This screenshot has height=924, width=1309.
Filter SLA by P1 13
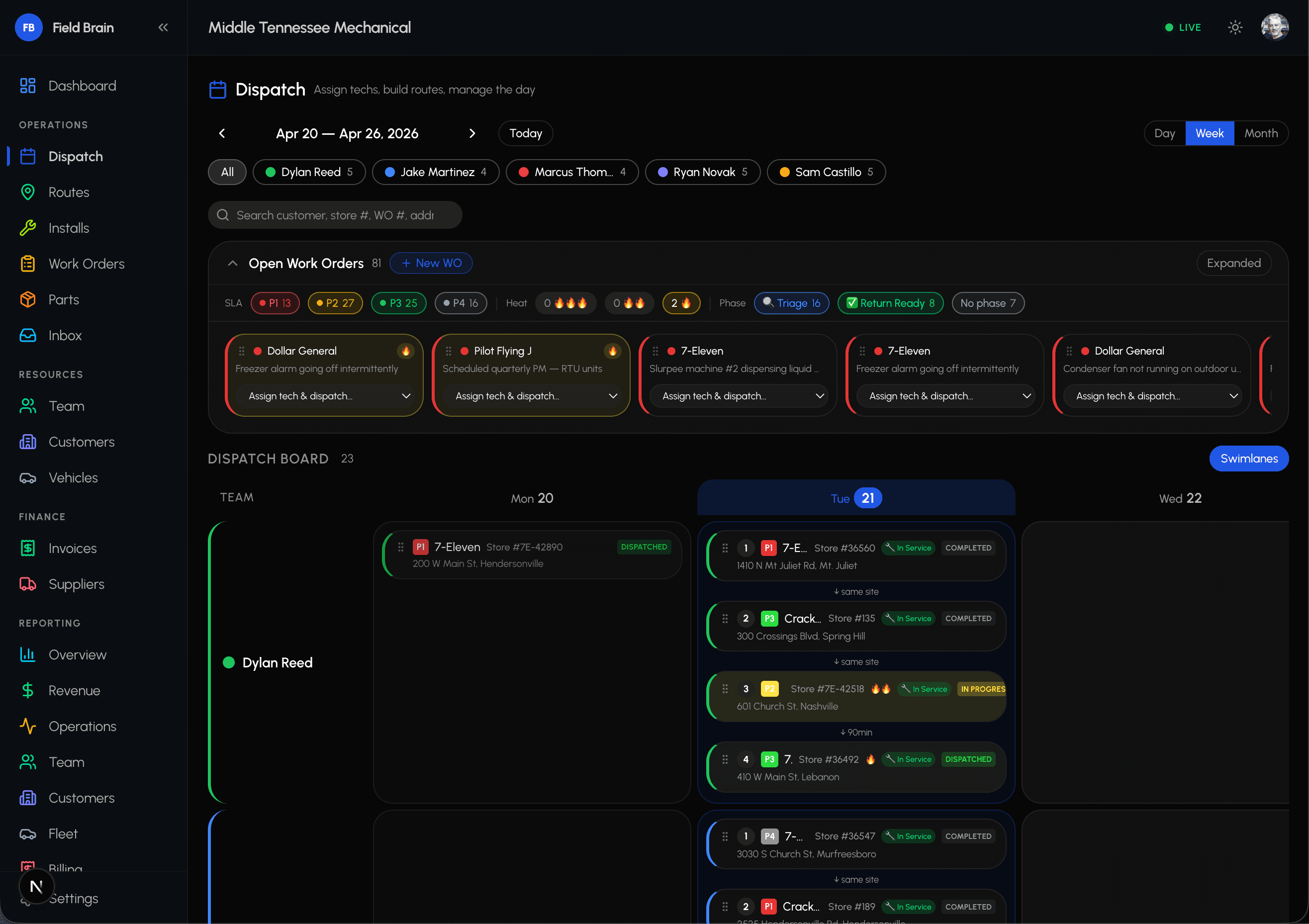click(x=276, y=303)
